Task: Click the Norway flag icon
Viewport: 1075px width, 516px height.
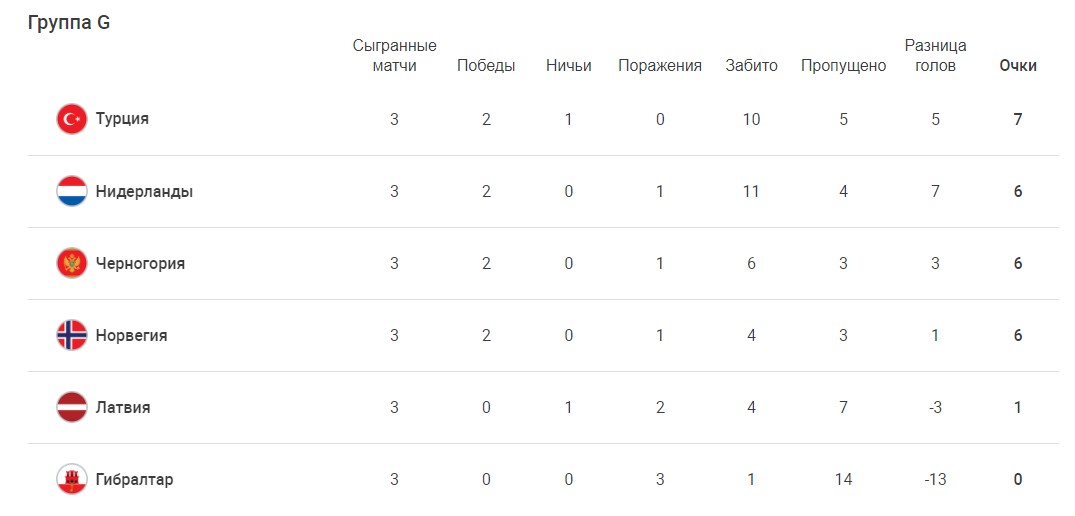Action: [71, 335]
